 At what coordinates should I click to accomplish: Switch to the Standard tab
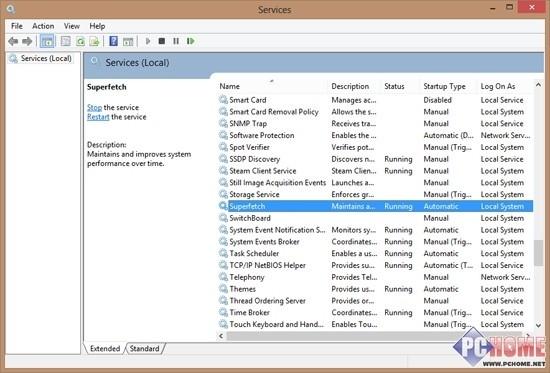click(x=145, y=348)
